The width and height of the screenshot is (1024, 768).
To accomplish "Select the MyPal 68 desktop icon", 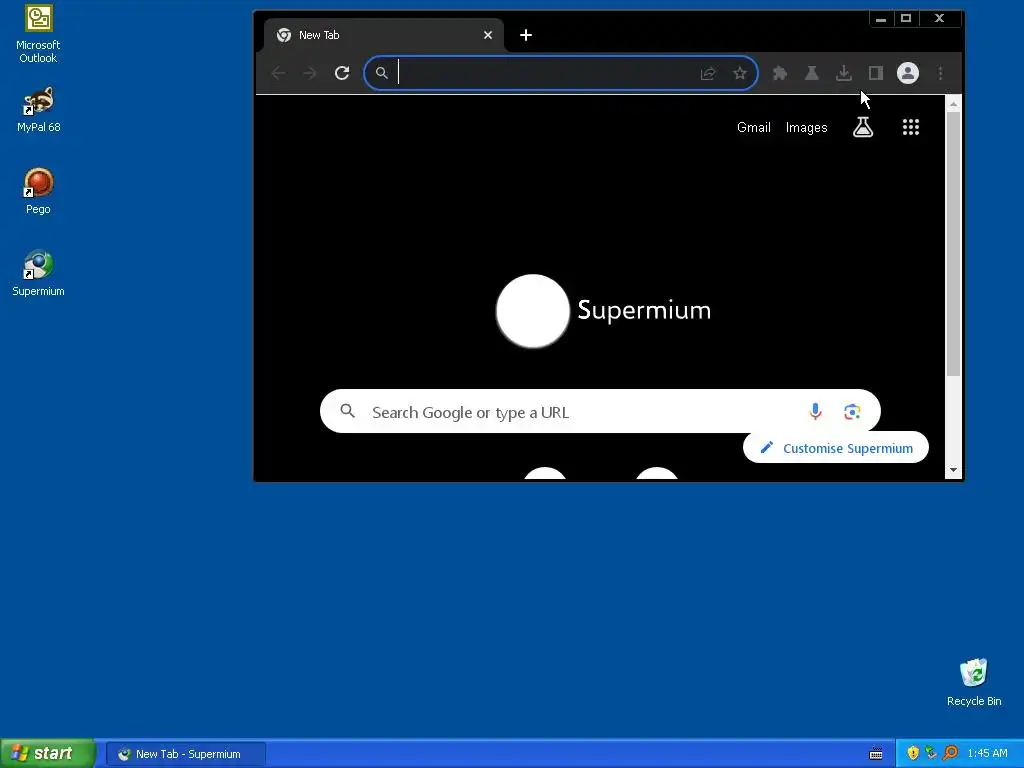I will tap(38, 110).
